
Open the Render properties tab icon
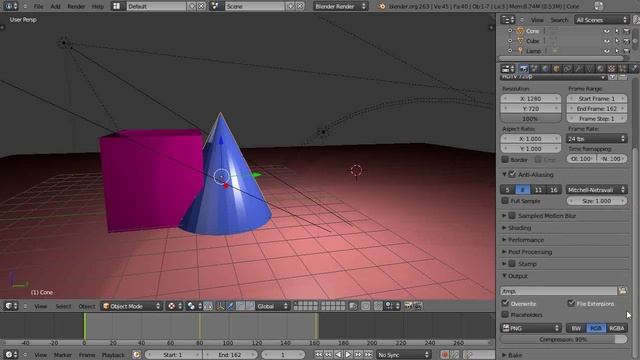click(x=523, y=69)
